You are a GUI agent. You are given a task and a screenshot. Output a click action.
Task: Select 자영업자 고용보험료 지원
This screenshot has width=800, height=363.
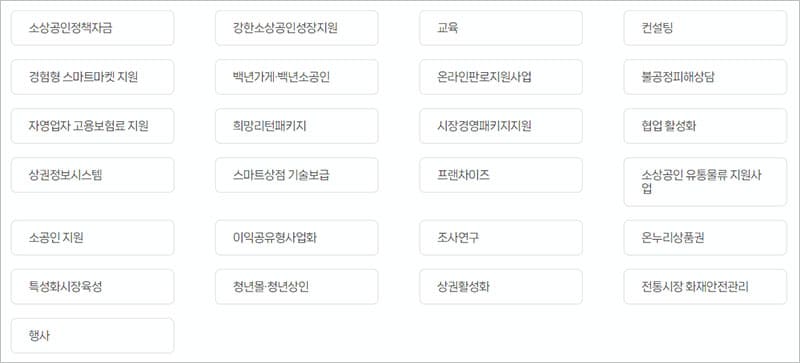tap(92, 126)
